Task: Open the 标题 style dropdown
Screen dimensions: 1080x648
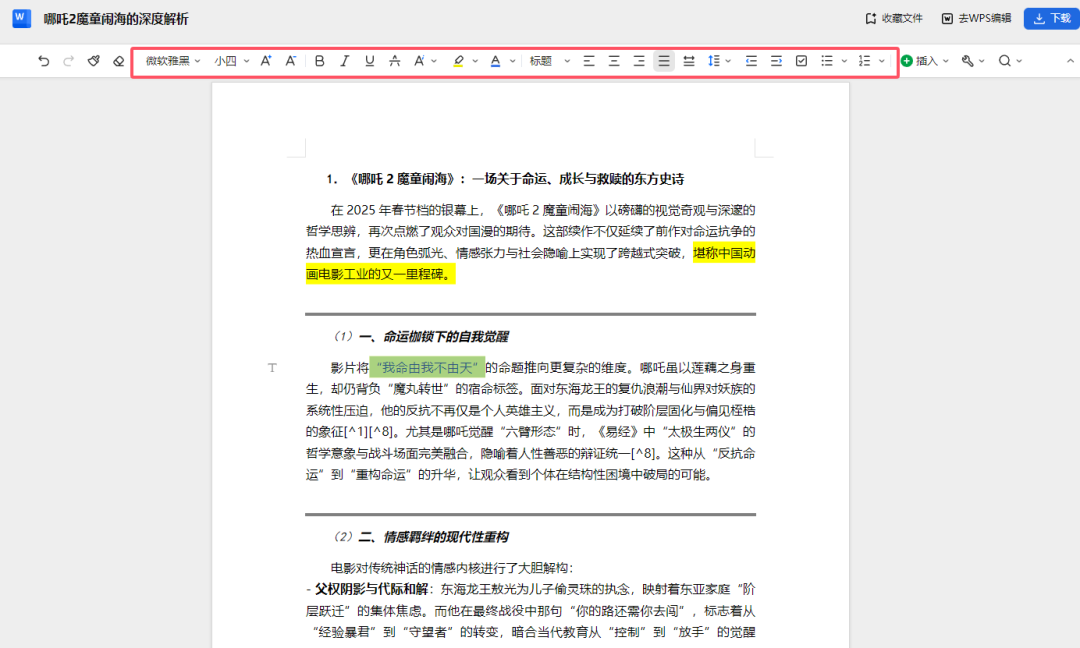Action: point(549,61)
